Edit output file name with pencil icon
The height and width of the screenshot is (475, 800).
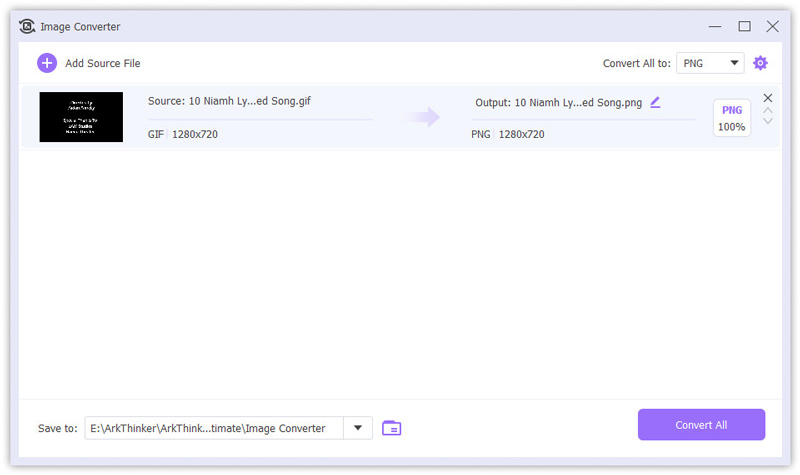[x=656, y=103]
